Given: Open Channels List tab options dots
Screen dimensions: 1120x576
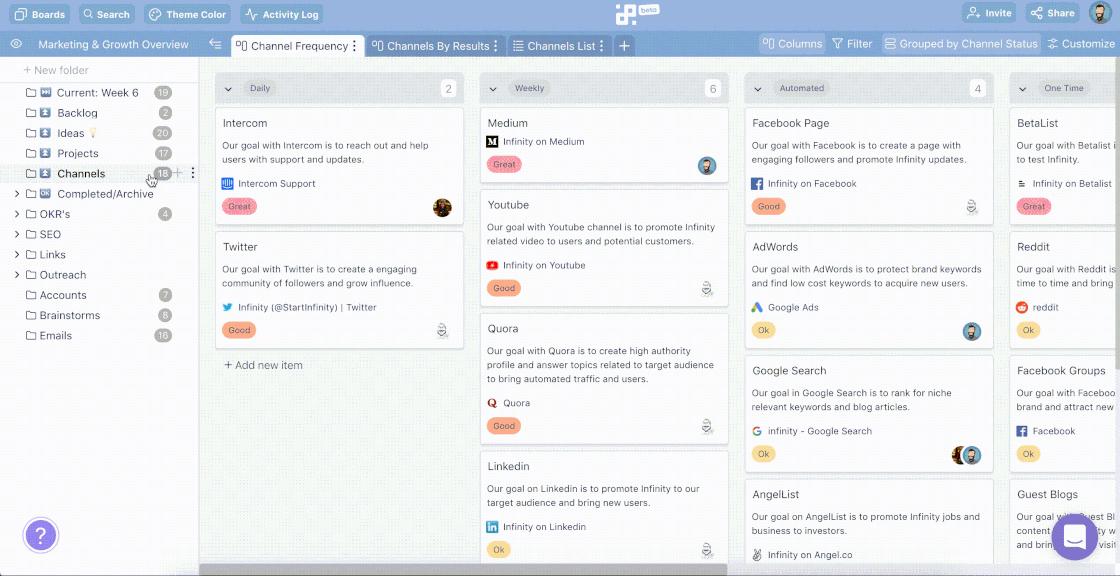Looking at the screenshot, I should pos(601,46).
